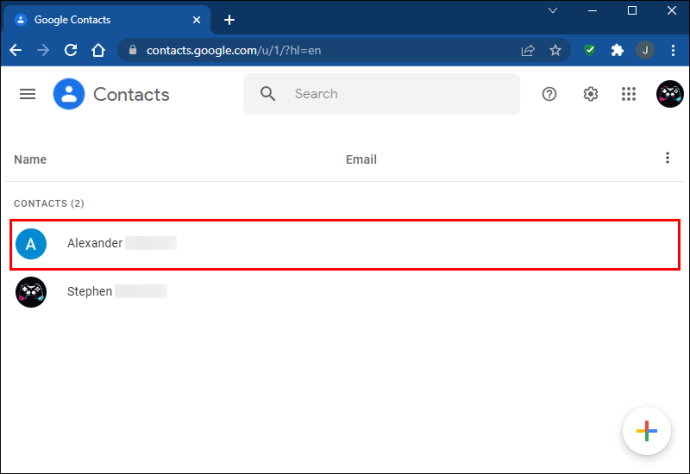Create a new contact with plus button
Screen dimensions: 690x474
click(646, 431)
